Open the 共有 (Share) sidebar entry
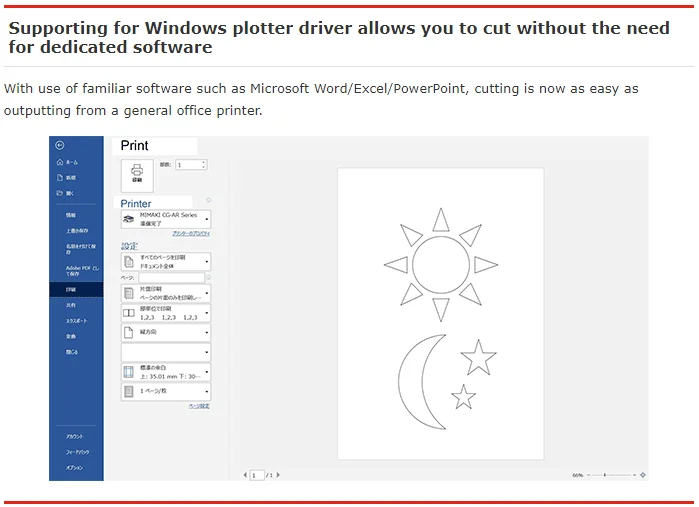 [71, 305]
